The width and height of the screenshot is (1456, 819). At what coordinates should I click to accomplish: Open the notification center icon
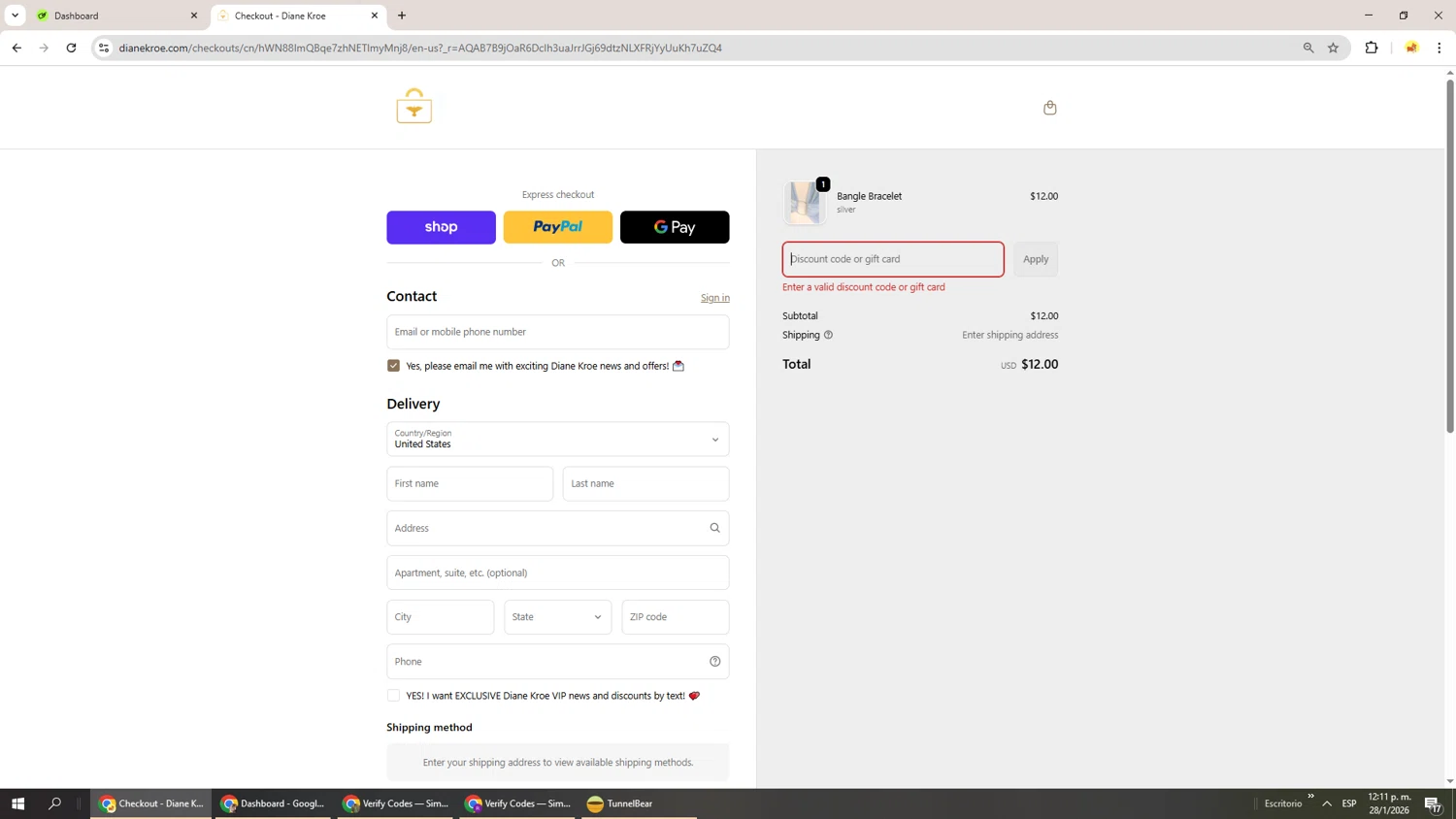tap(1434, 803)
